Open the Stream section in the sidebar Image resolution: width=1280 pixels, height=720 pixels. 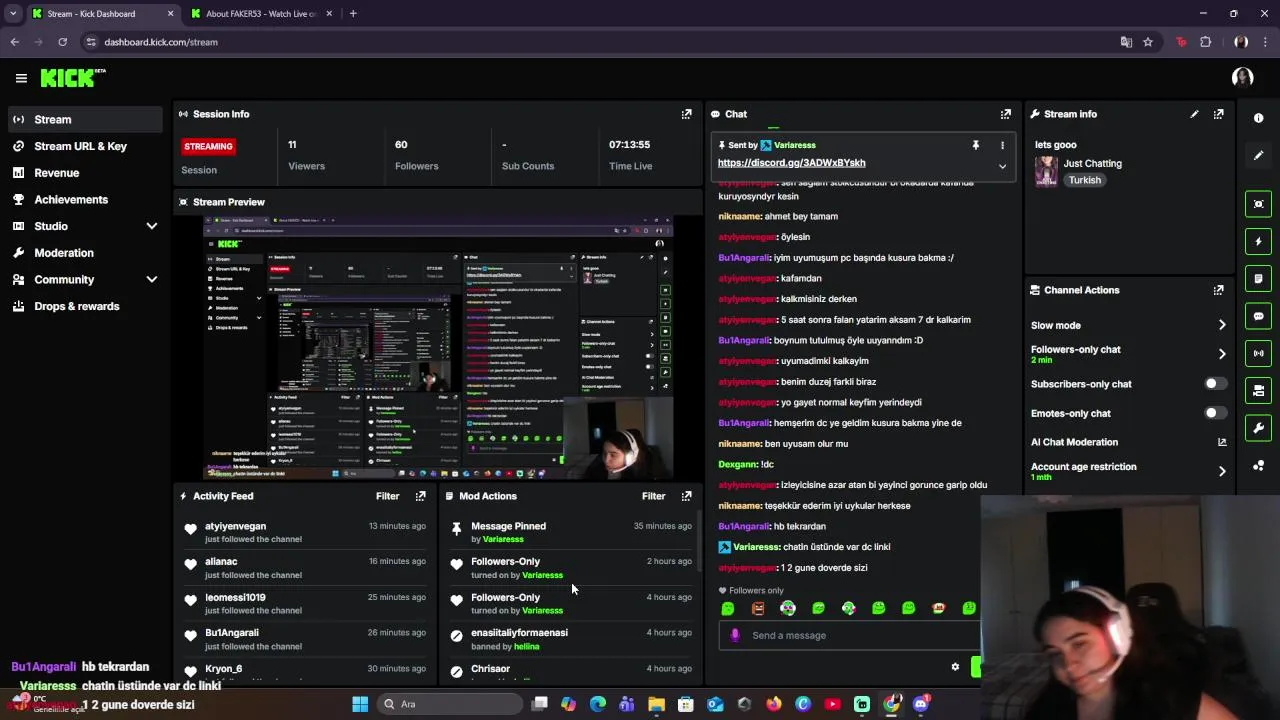84,119
